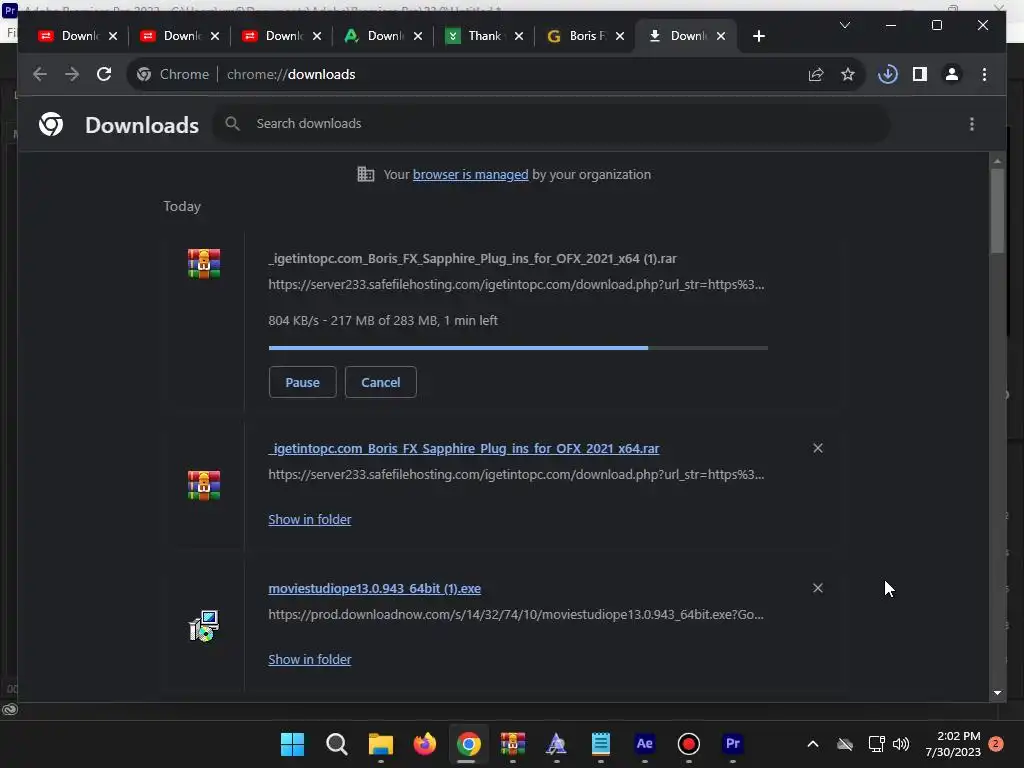Close the active Downloads tab
Image resolution: width=1024 pixels, height=768 pixels.
[x=721, y=36]
